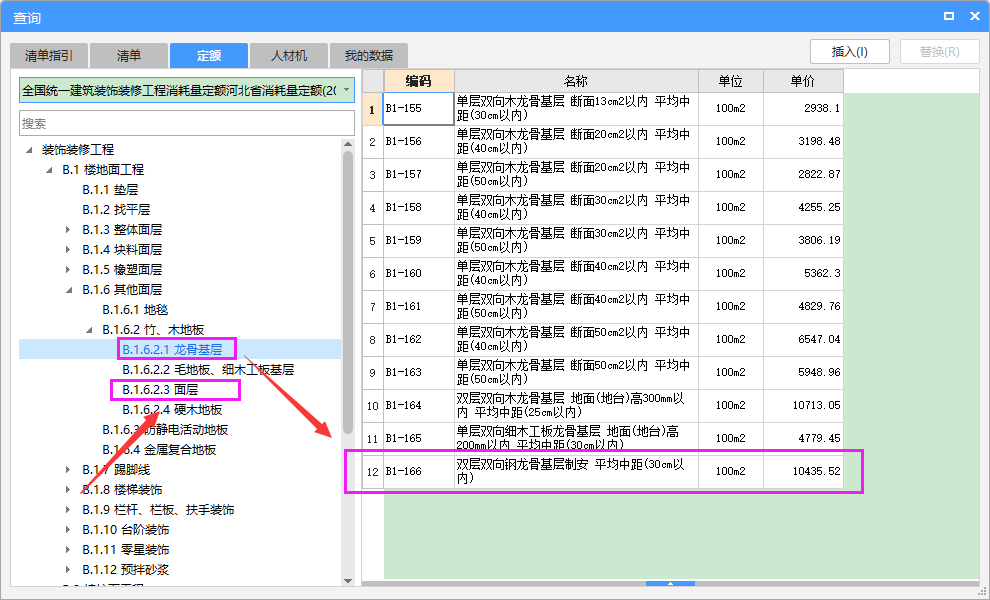Switch to the 清单指引 tab

[x=49, y=56]
